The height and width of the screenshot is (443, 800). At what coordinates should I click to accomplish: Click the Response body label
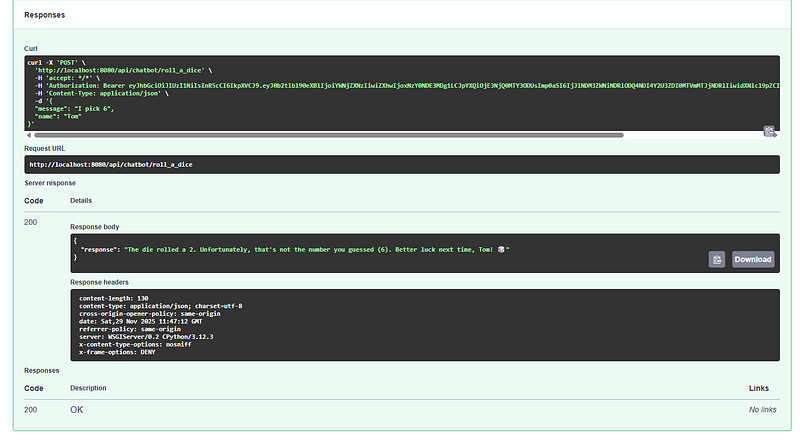[94, 227]
